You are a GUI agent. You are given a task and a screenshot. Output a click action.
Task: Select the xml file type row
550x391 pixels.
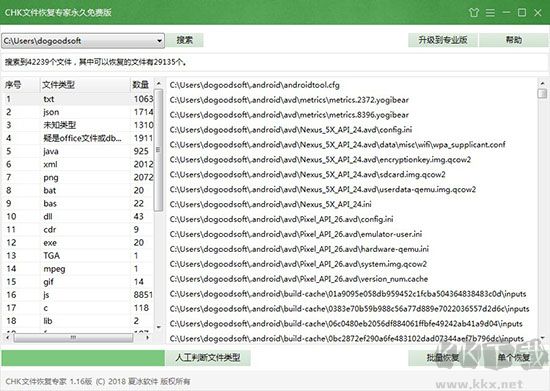pos(78,164)
